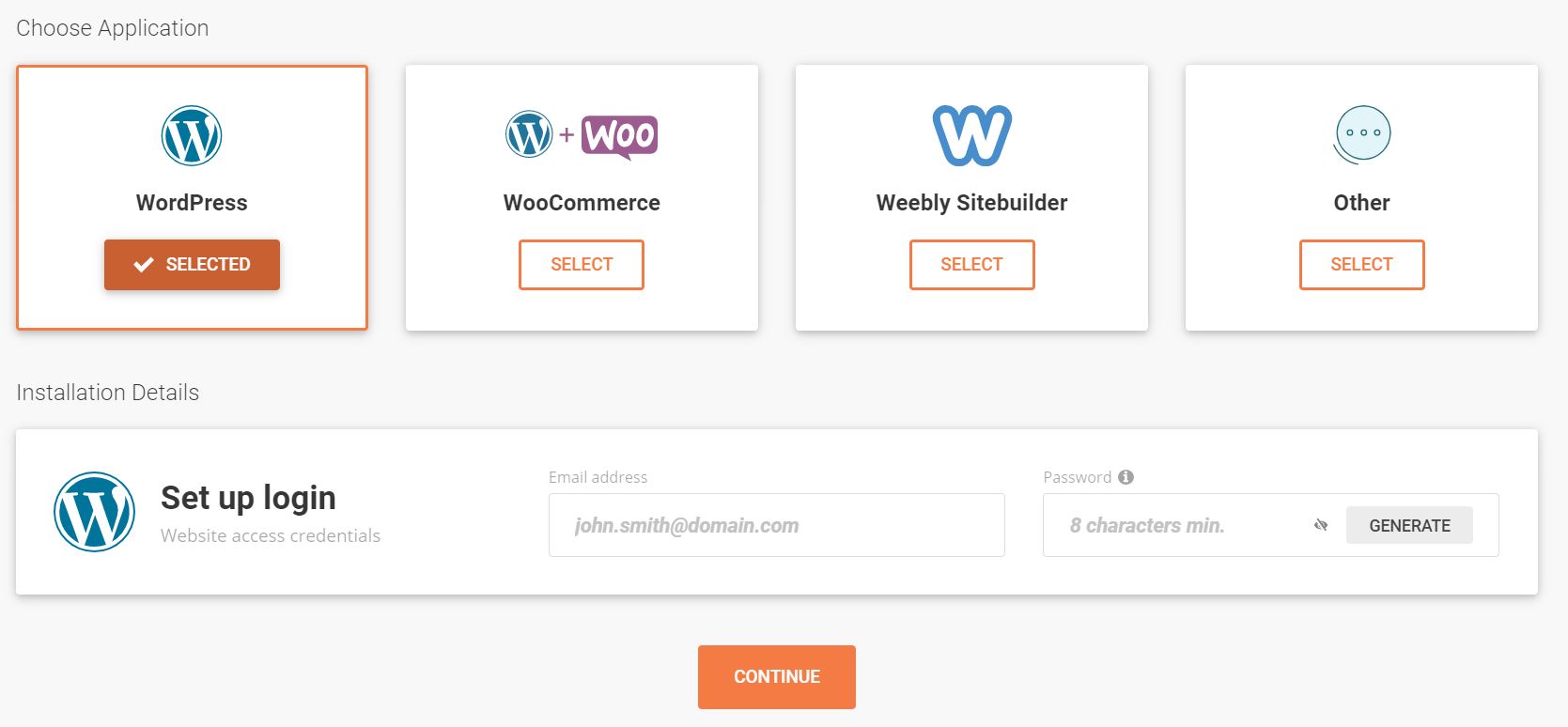Select the WooCommerce application
Screen dimensions: 1568x727
(582, 265)
